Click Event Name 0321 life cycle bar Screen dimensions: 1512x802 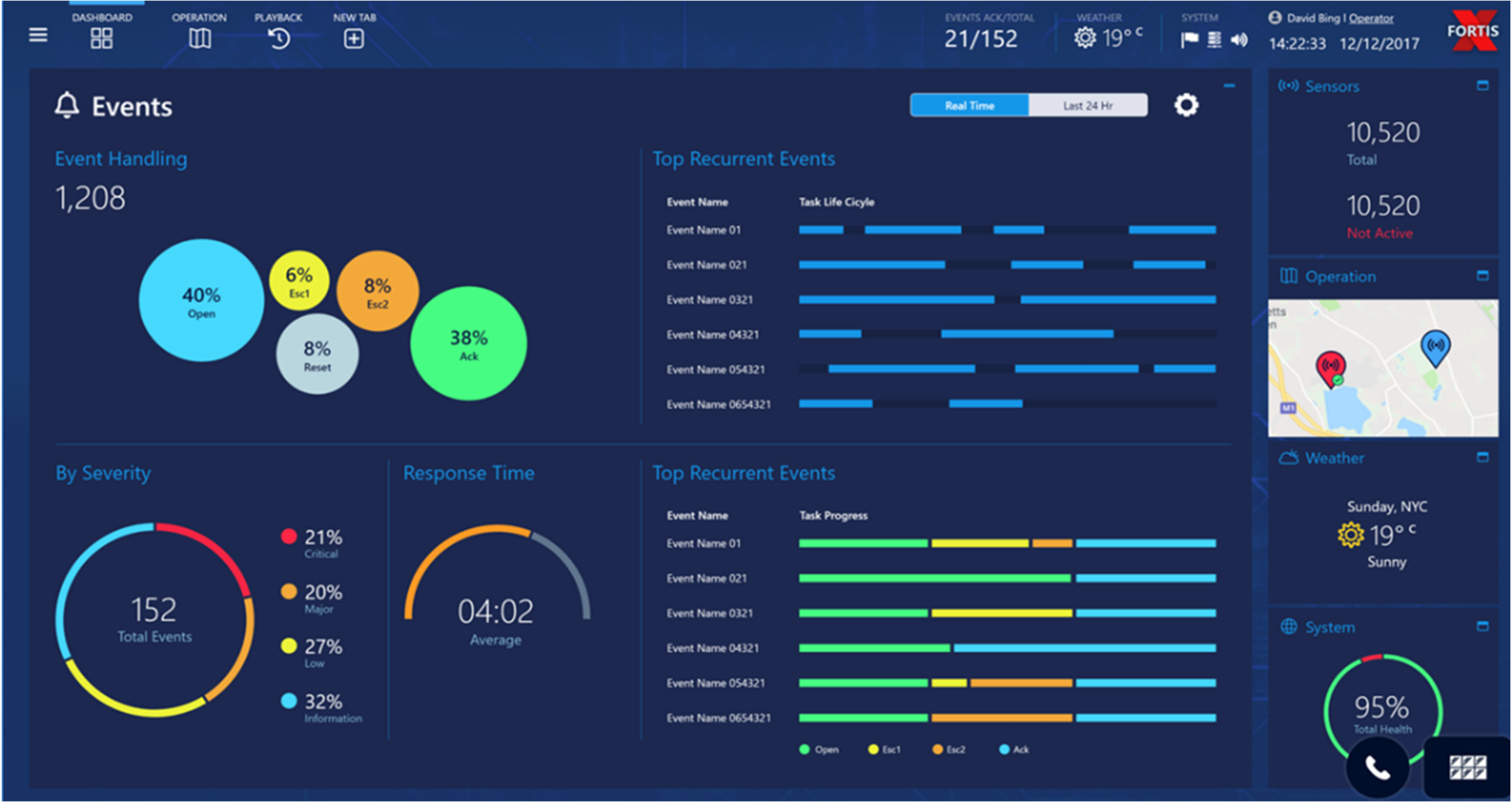pyautogui.click(x=1007, y=299)
